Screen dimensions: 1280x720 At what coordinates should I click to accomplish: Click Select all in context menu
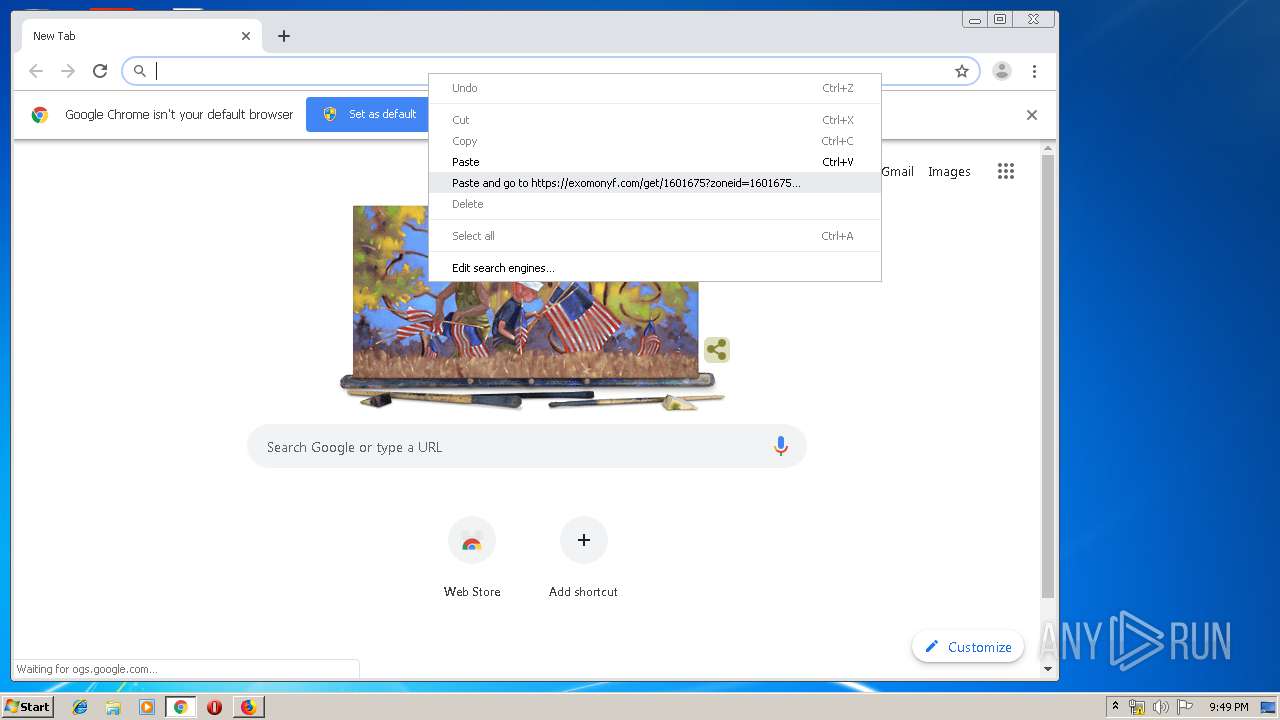pyautogui.click(x=655, y=236)
